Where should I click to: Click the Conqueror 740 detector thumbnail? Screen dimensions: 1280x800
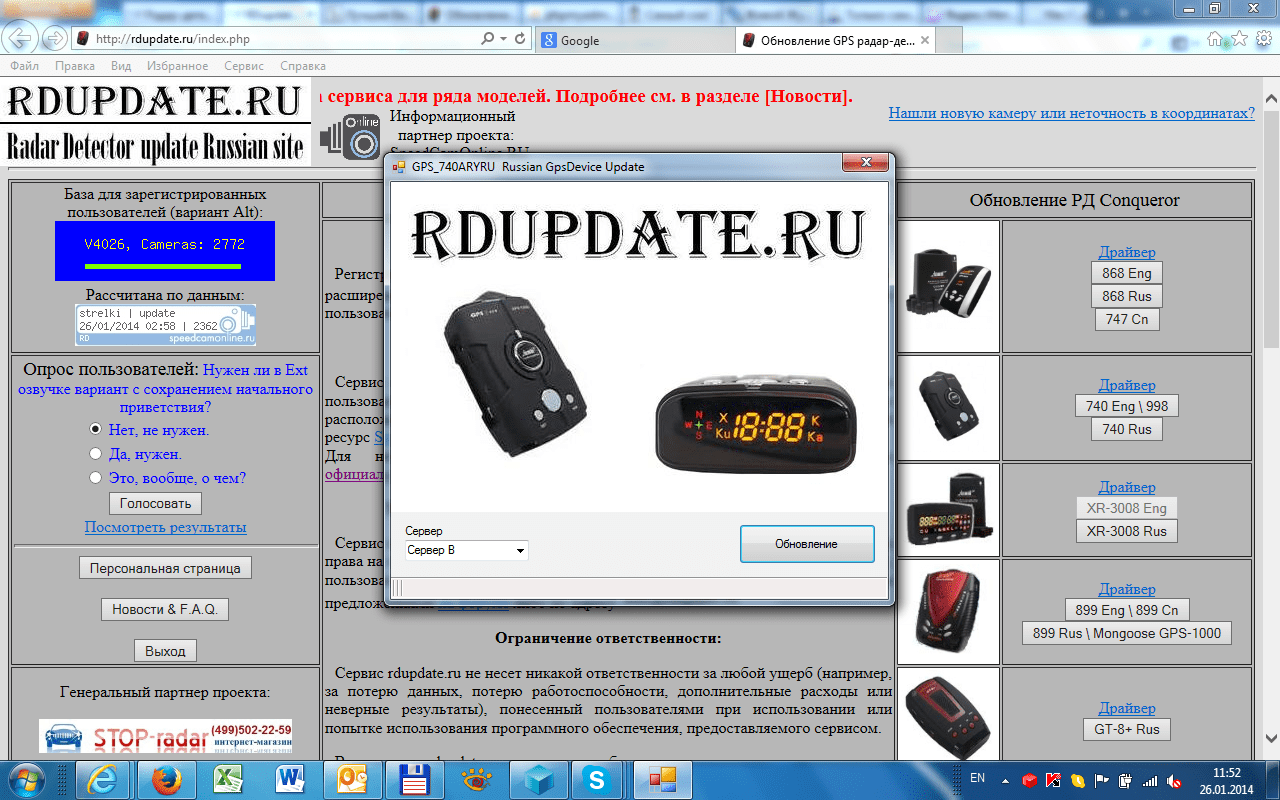[x=948, y=407]
